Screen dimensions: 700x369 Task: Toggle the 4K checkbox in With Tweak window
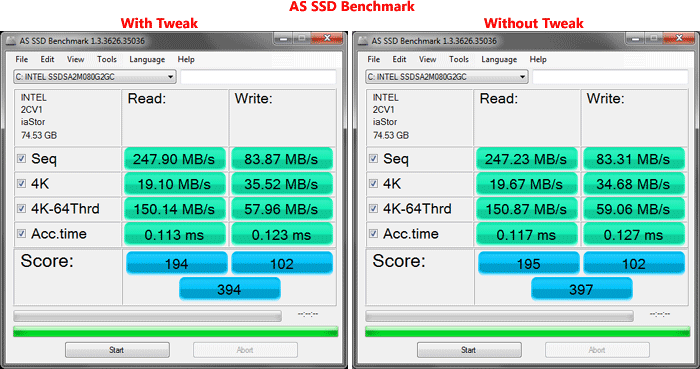21,183
